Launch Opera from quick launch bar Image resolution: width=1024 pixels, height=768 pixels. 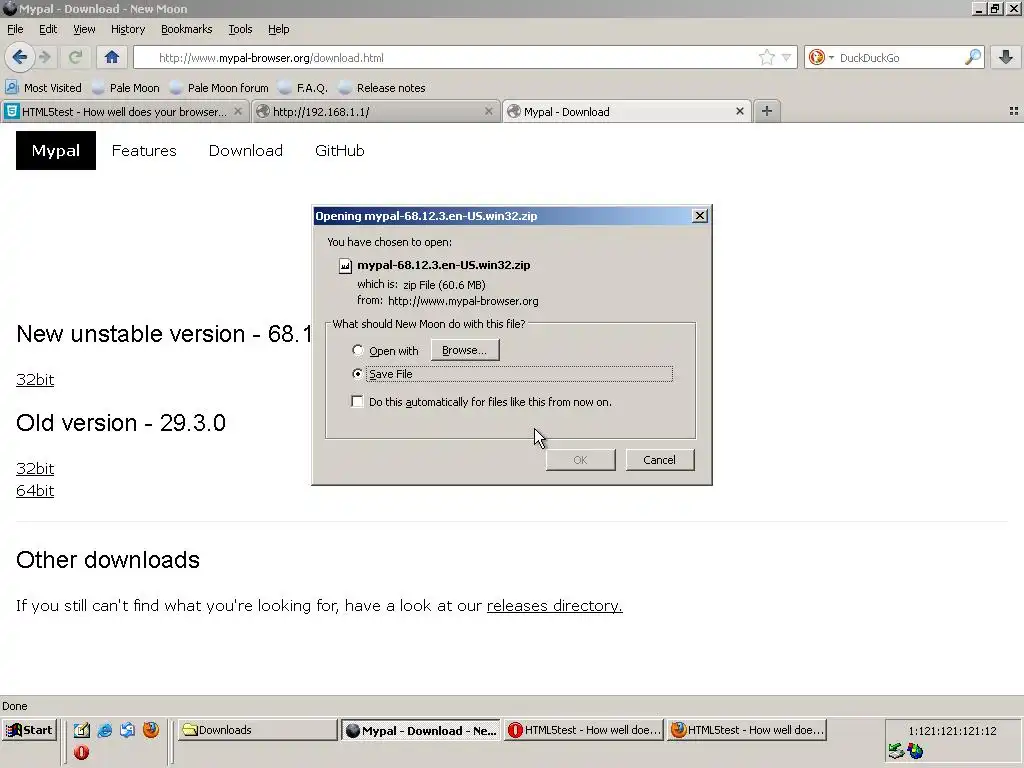click(x=82, y=753)
